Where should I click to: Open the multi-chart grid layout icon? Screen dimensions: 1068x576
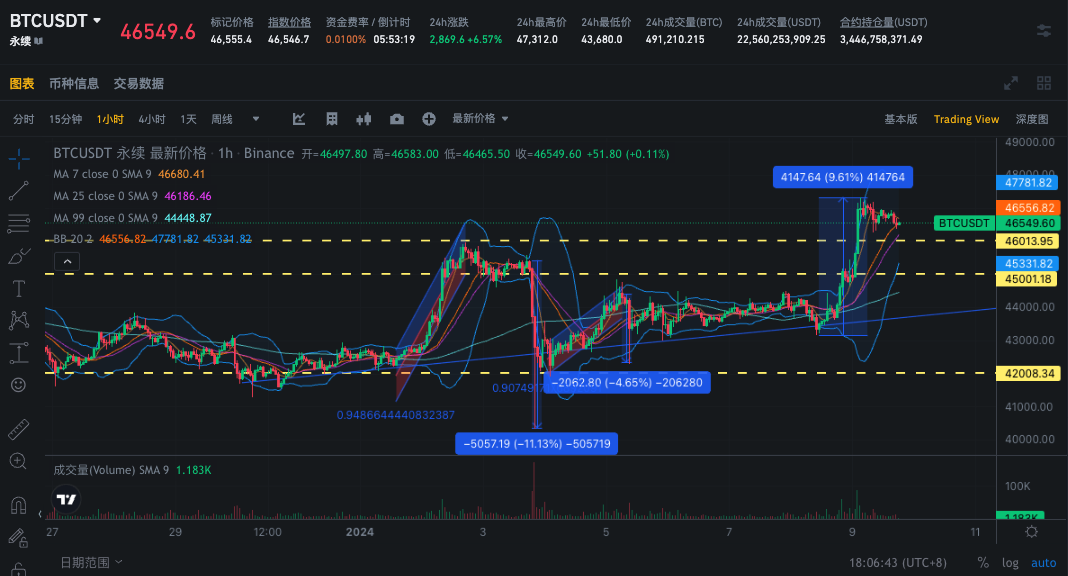(1043, 83)
